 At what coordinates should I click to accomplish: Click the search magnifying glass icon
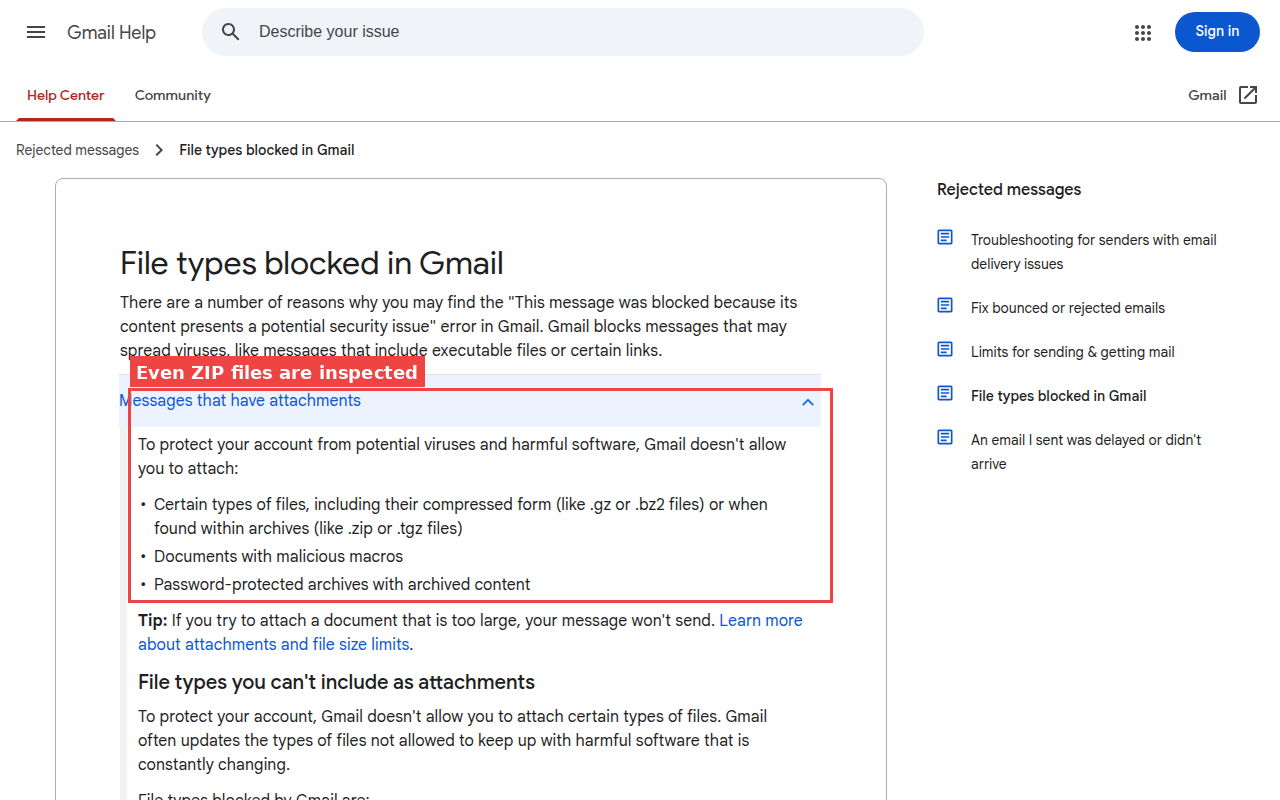(231, 31)
